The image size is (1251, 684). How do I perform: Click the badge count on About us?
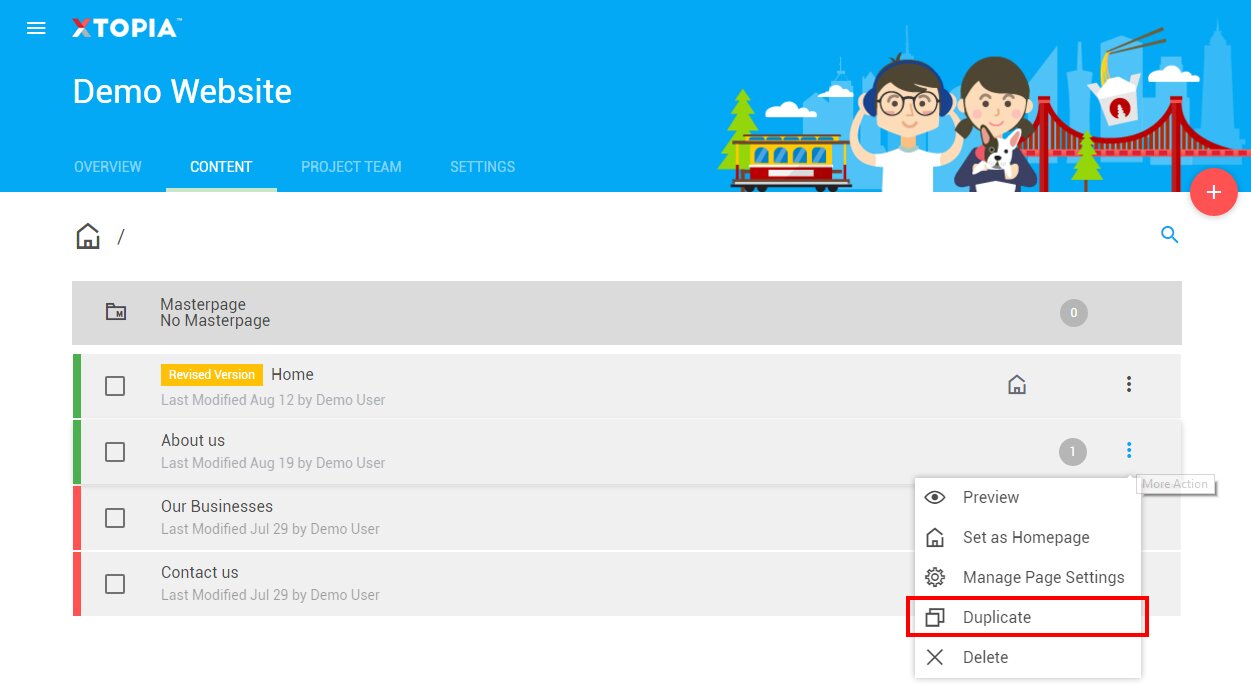click(1072, 452)
